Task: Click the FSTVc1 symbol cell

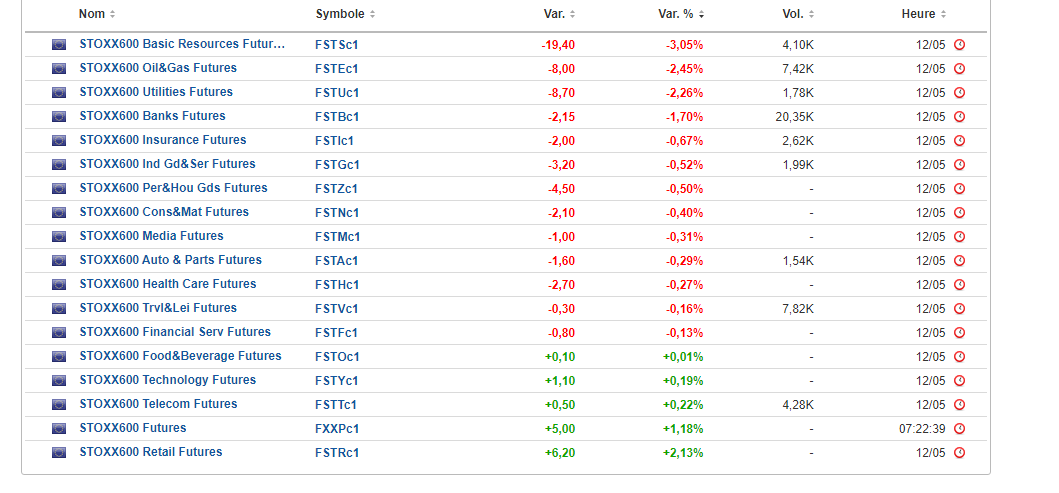Action: click(x=337, y=309)
